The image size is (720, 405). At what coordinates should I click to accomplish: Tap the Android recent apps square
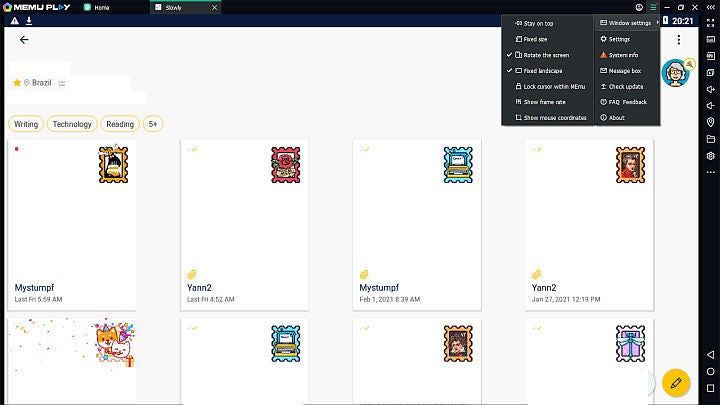(x=711, y=388)
